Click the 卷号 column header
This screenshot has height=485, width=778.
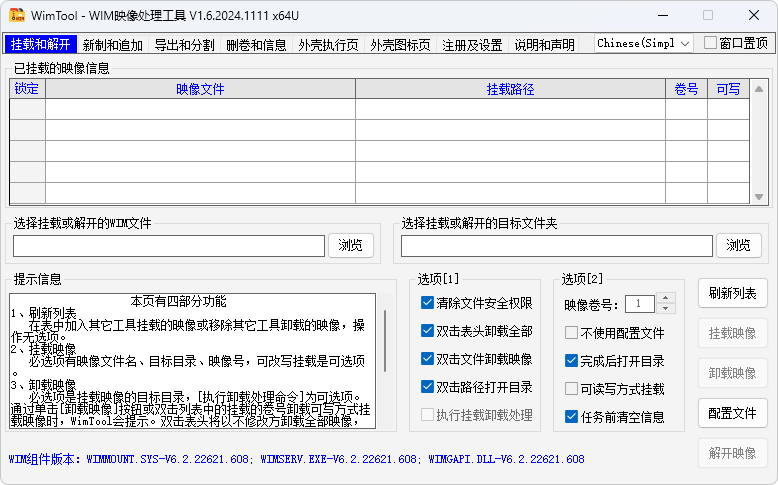(687, 89)
